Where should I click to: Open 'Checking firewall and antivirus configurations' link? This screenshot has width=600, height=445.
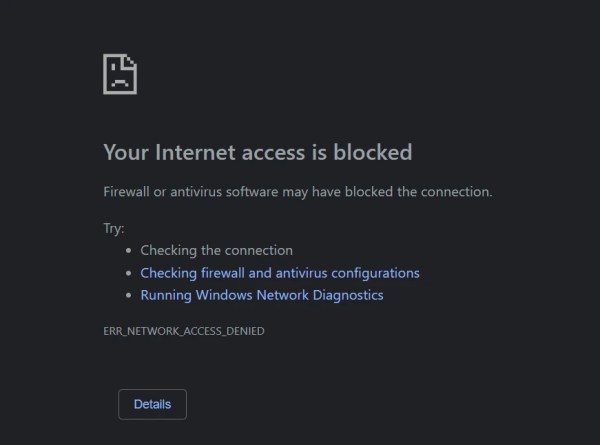pos(280,273)
